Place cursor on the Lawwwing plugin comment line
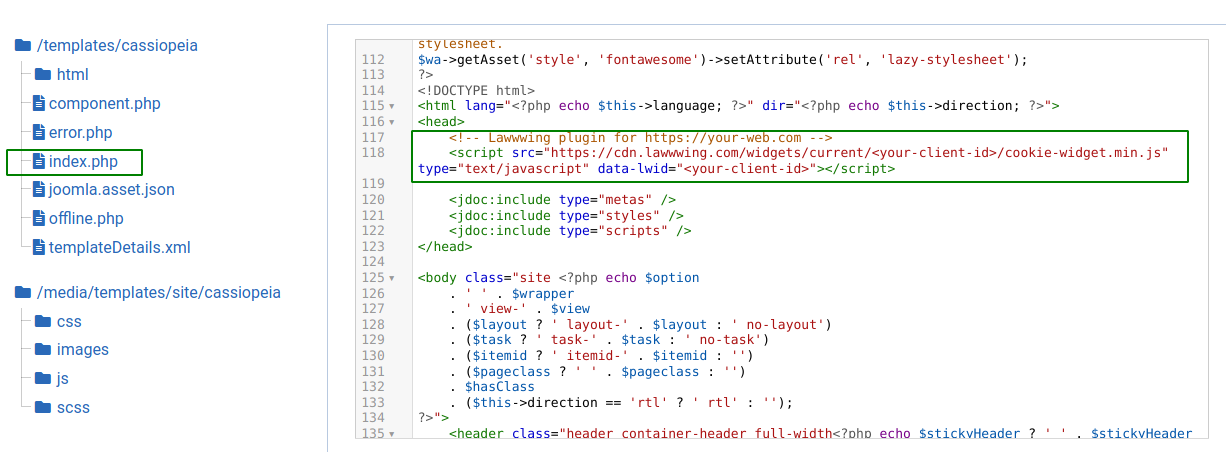The image size is (1226, 452). coord(641,137)
